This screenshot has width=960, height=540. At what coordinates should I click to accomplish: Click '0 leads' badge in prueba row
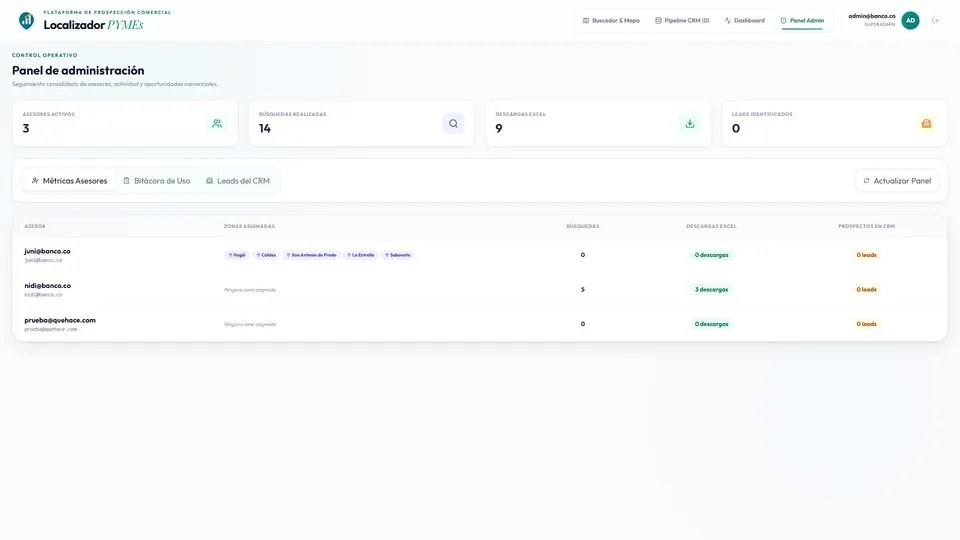[x=866, y=324]
